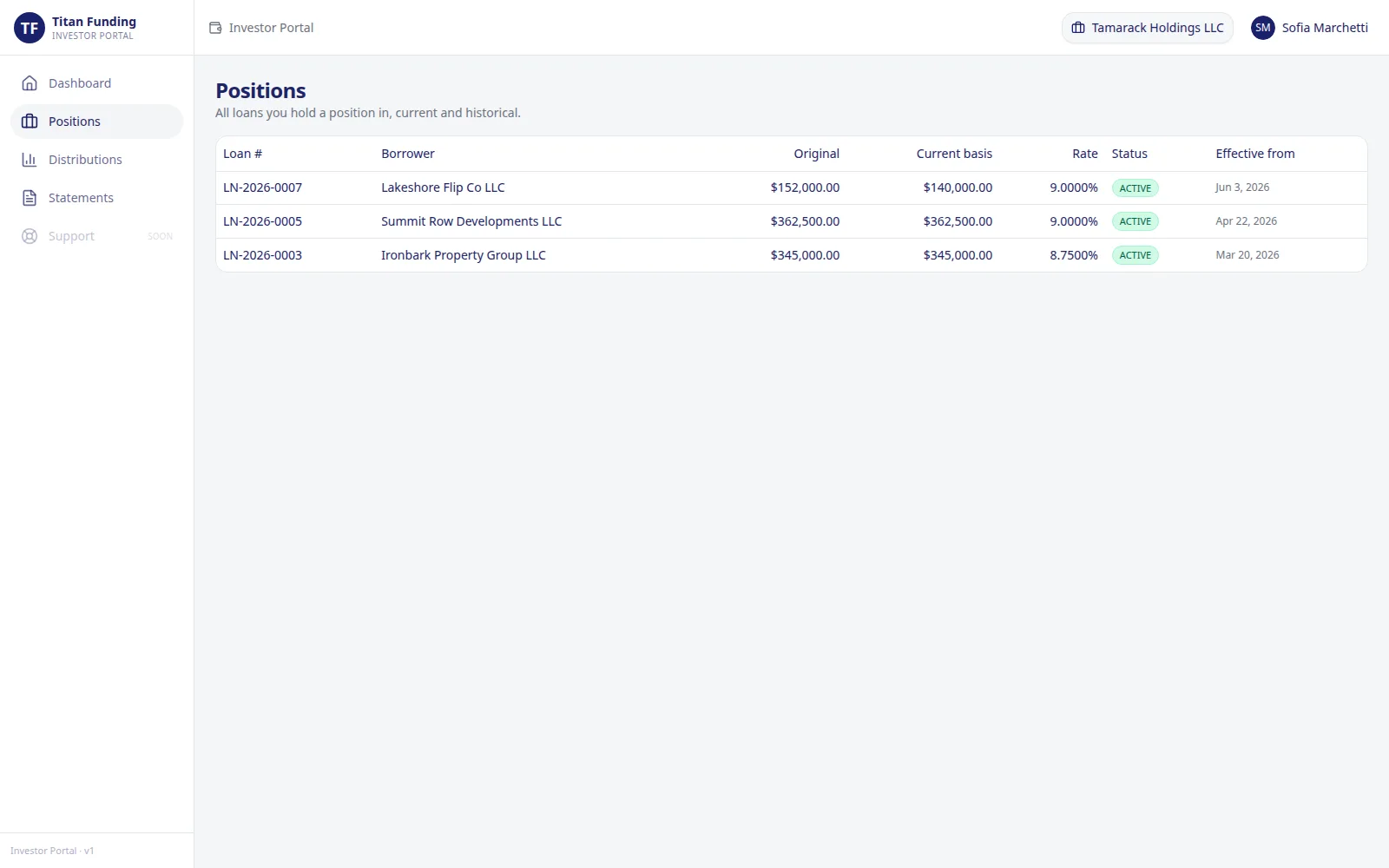The width and height of the screenshot is (1389, 868).
Task: Click the SM user avatar
Action: tap(1263, 28)
